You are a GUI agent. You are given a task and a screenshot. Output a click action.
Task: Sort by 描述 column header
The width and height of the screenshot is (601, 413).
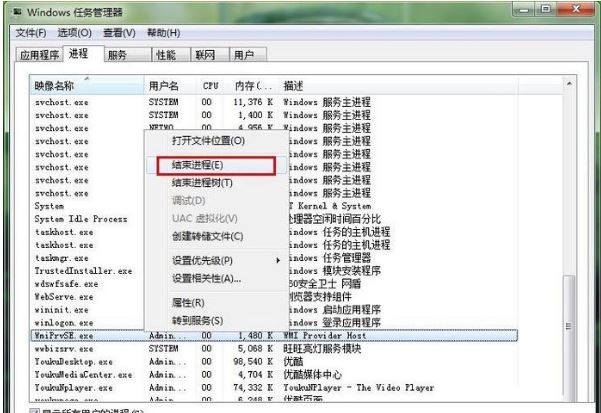click(x=398, y=85)
